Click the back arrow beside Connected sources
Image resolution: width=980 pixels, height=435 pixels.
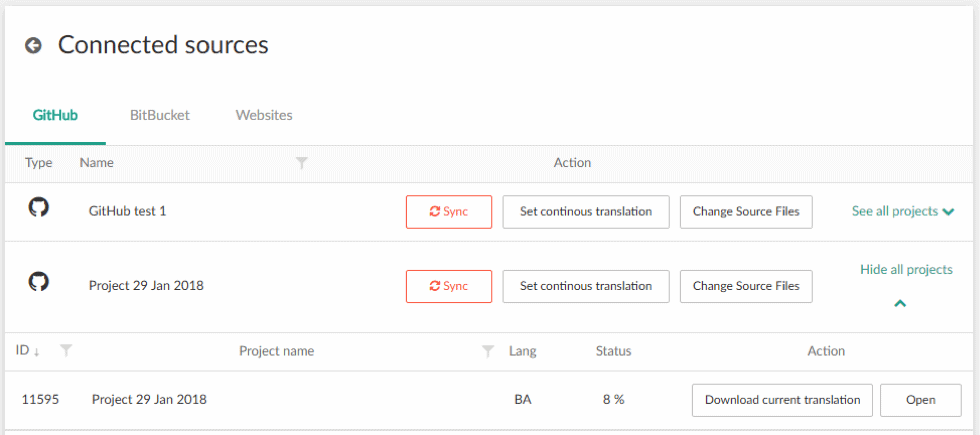tap(33, 45)
